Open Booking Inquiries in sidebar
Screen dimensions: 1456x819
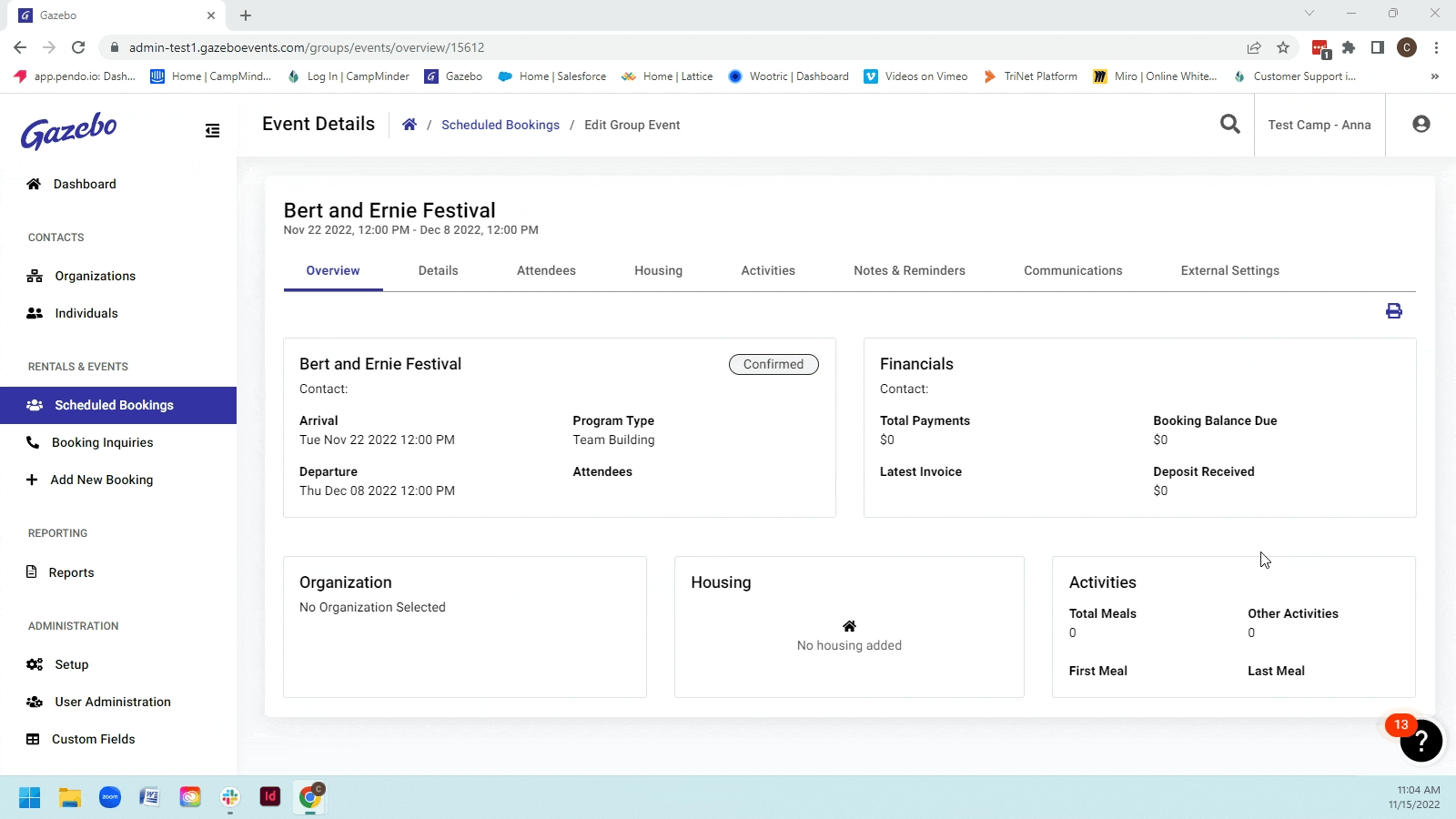(x=102, y=442)
